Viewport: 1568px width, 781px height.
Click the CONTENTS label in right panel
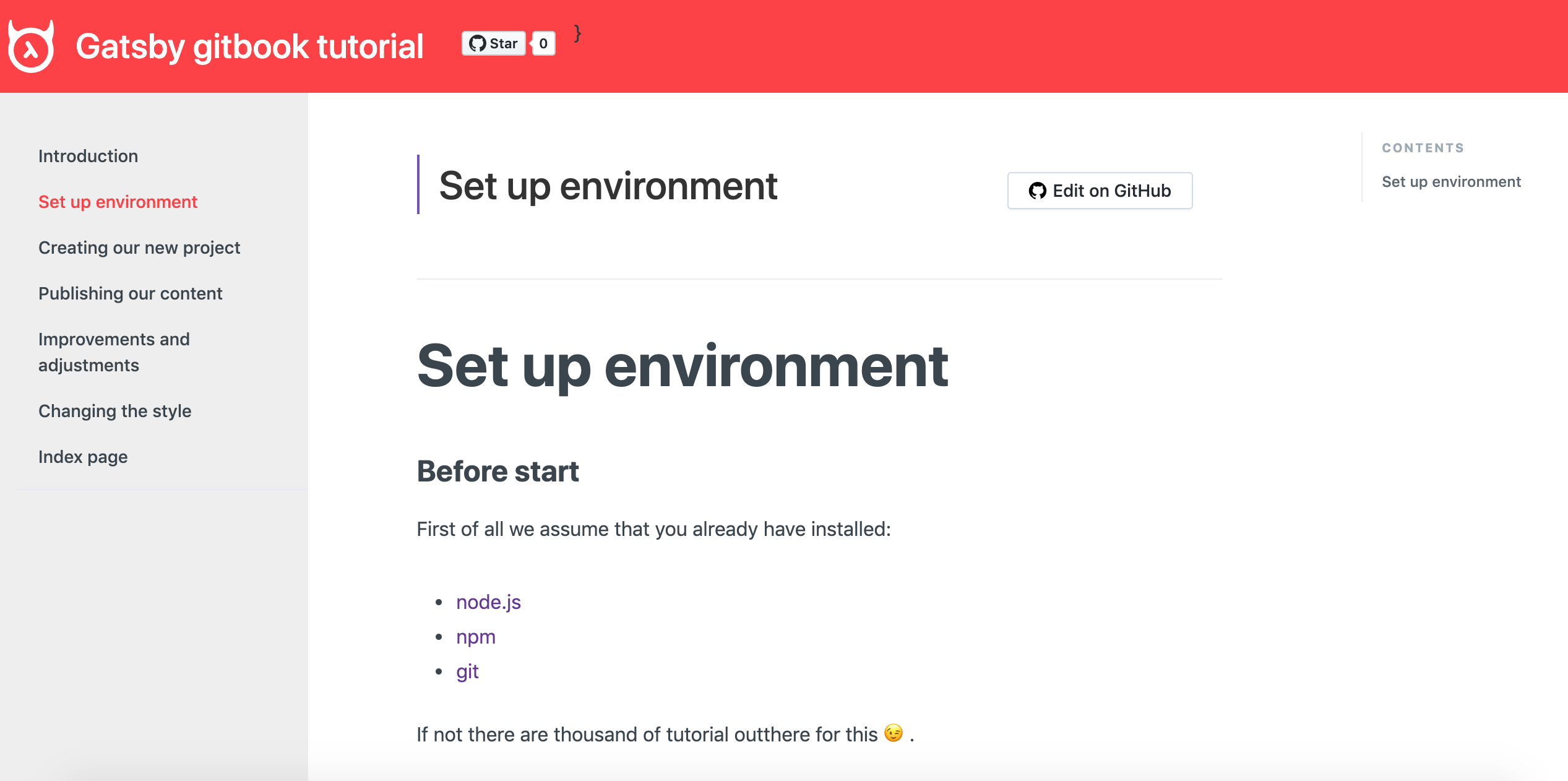tap(1423, 148)
